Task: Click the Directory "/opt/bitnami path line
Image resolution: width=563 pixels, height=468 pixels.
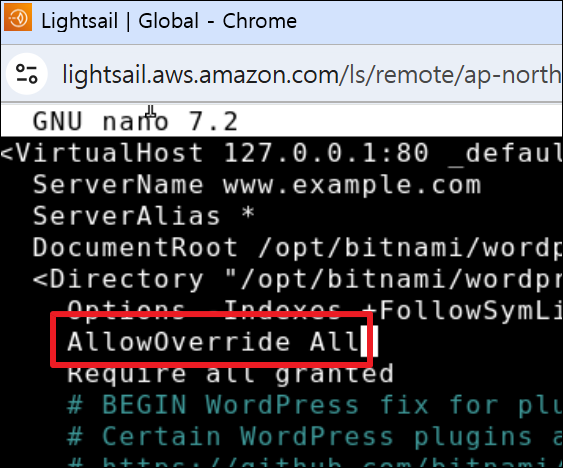Action: (x=298, y=279)
